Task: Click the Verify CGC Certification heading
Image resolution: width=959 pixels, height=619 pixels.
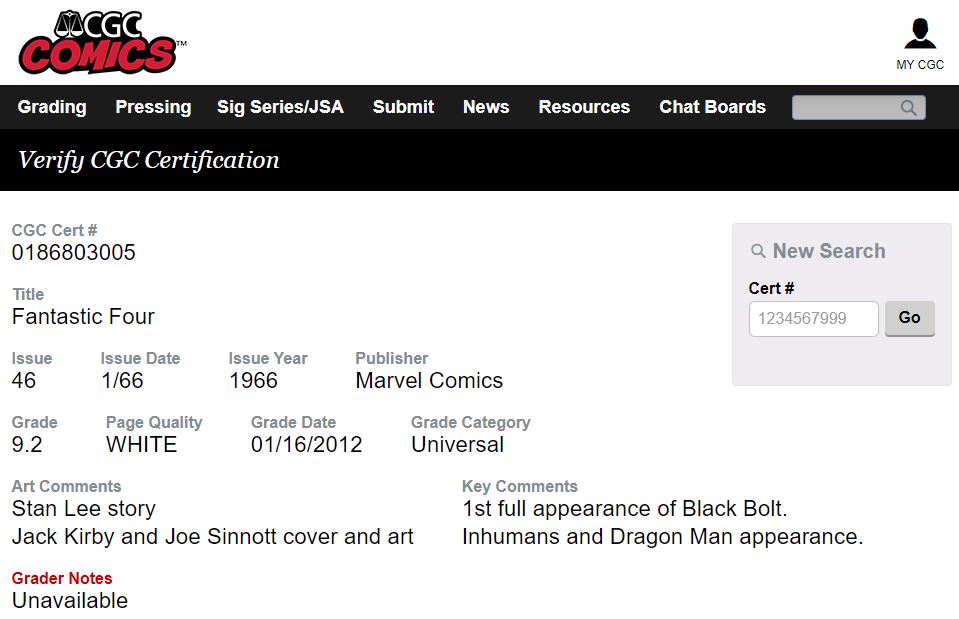Action: click(149, 160)
